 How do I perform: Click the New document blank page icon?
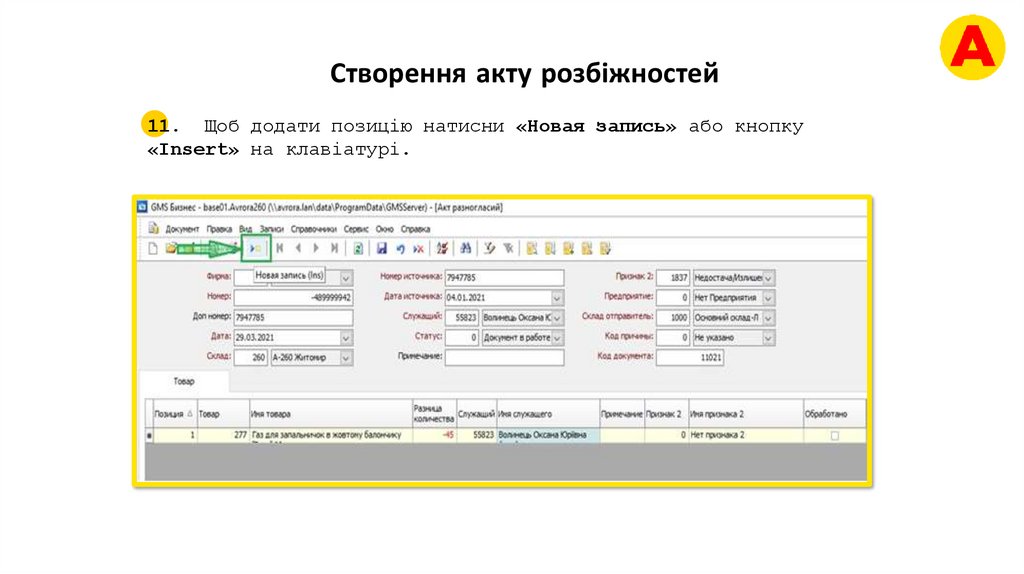(x=153, y=248)
